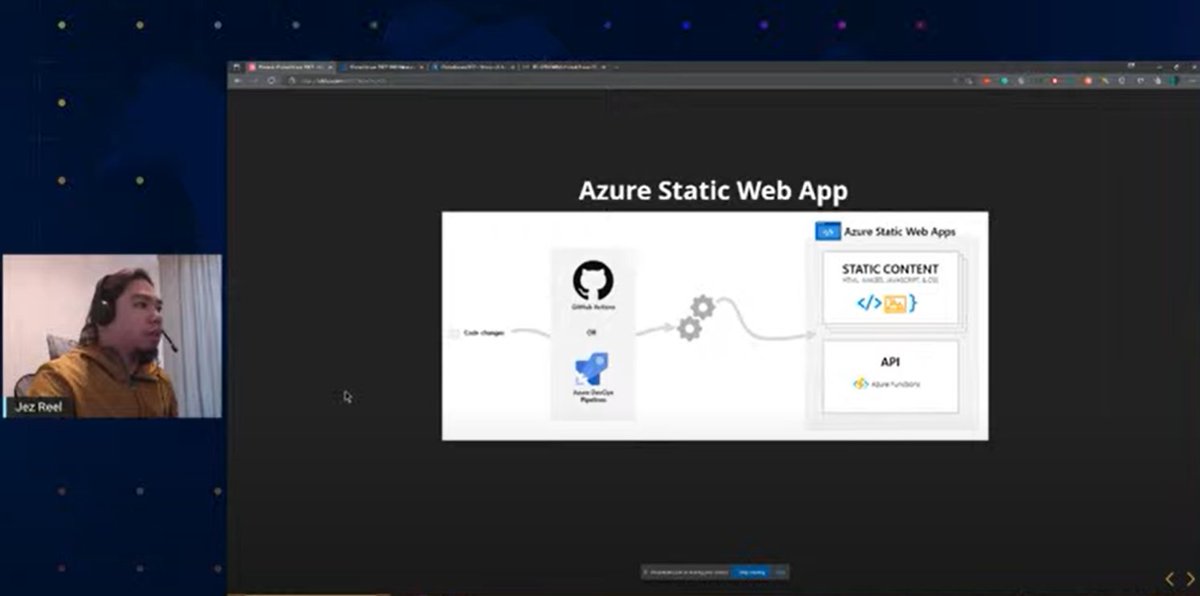Click the browser back button
1200x596 pixels.
click(x=238, y=80)
